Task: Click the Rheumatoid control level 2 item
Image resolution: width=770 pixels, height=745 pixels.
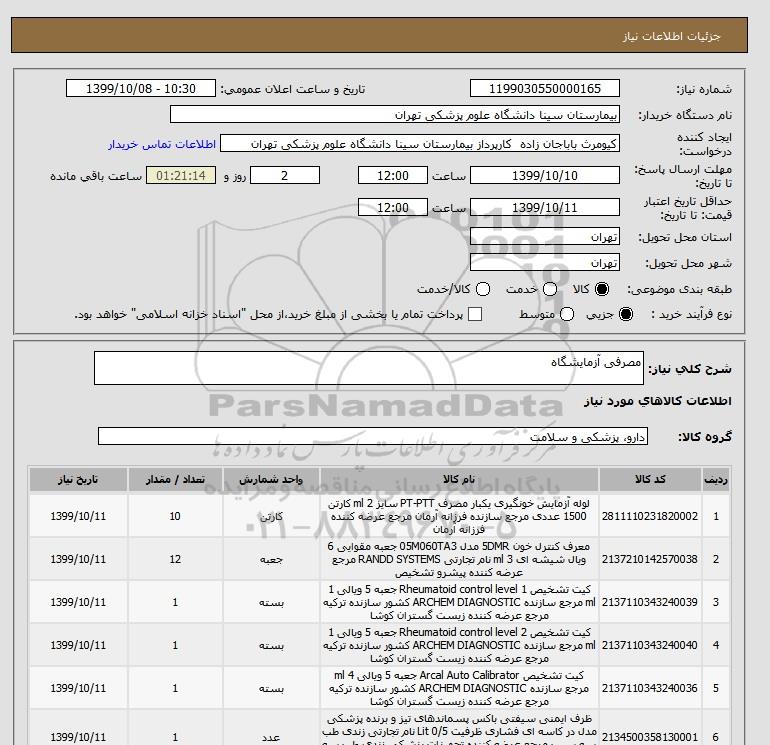Action: 459,645
